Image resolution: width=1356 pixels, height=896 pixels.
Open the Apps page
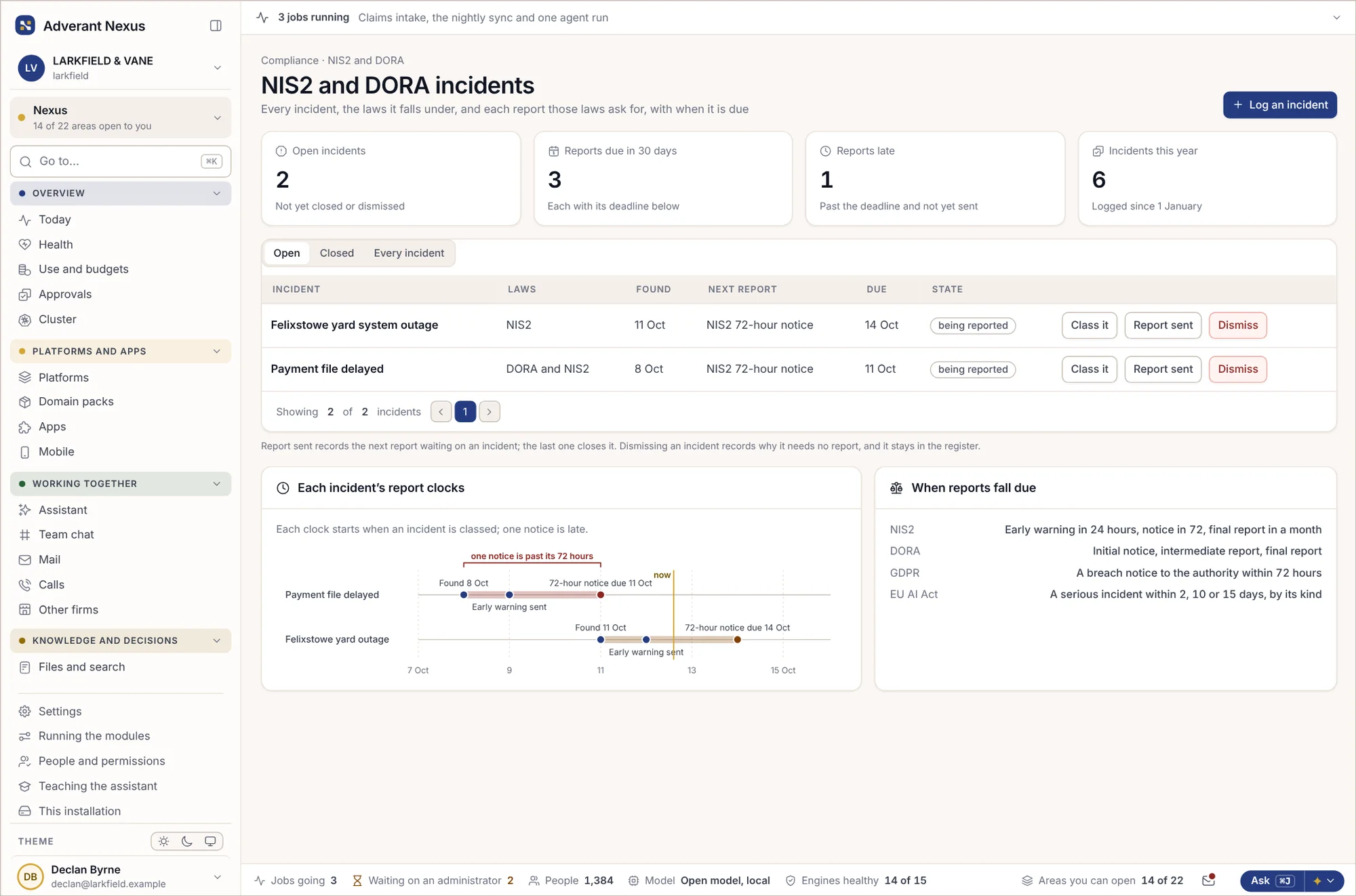coord(121,427)
